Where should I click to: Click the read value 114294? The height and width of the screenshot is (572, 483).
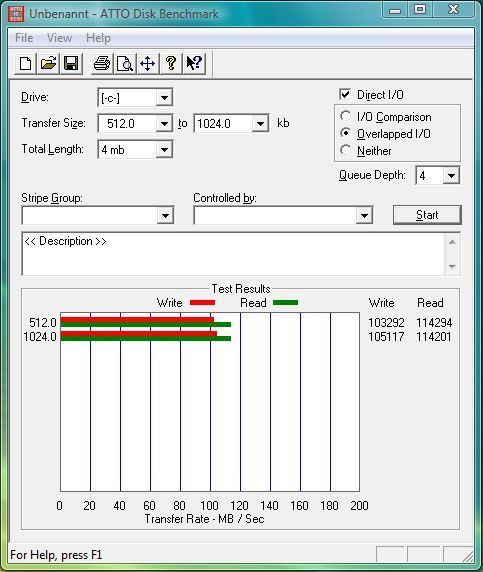(x=434, y=322)
